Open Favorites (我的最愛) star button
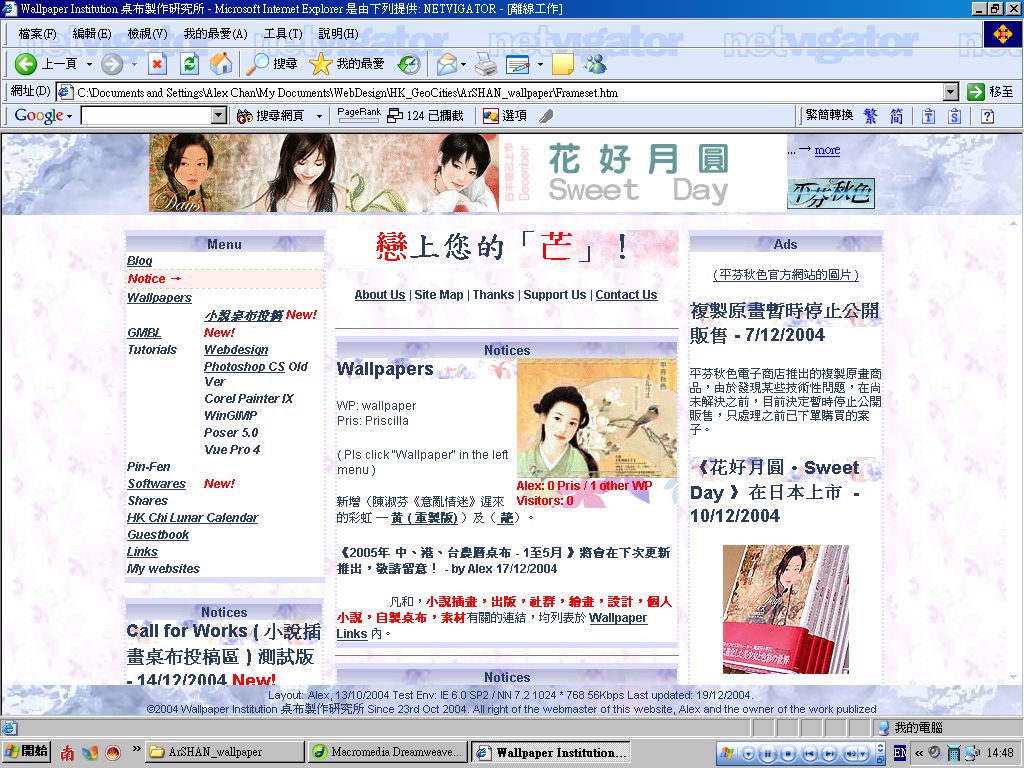 coord(346,63)
